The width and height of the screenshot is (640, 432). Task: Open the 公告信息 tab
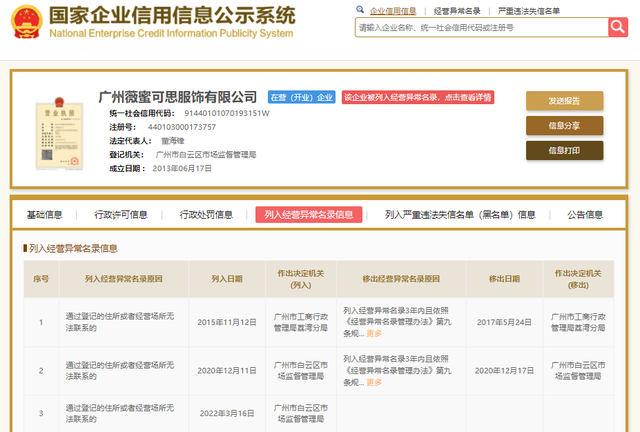tap(585, 215)
